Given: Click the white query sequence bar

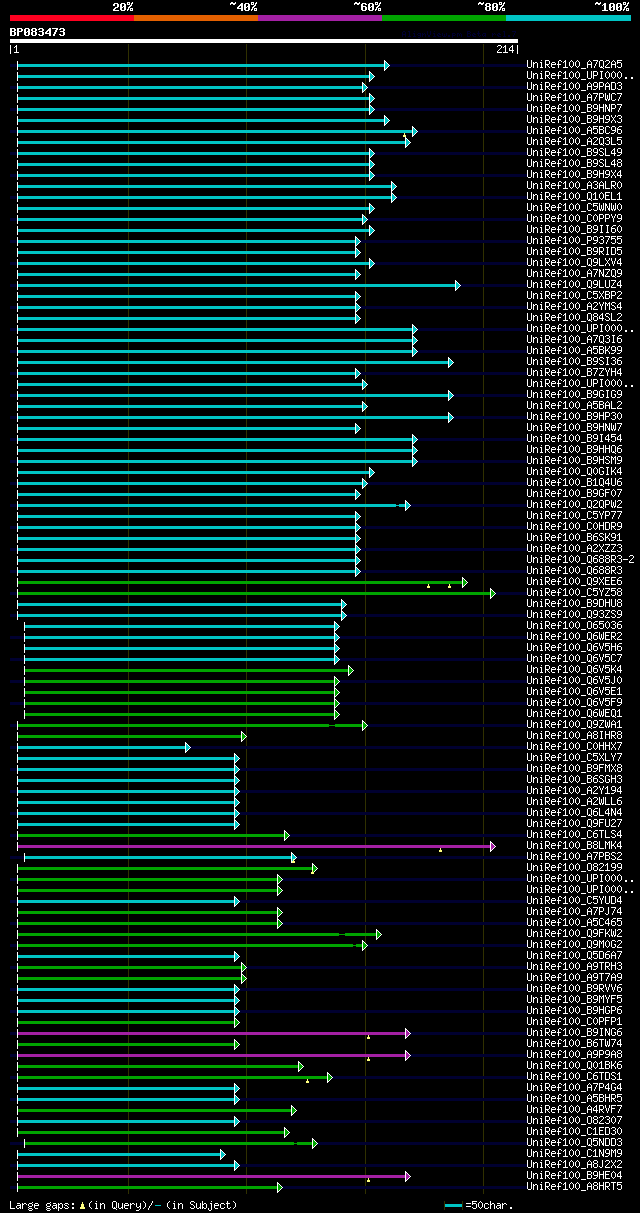Looking at the screenshot, I should [x=264, y=41].
